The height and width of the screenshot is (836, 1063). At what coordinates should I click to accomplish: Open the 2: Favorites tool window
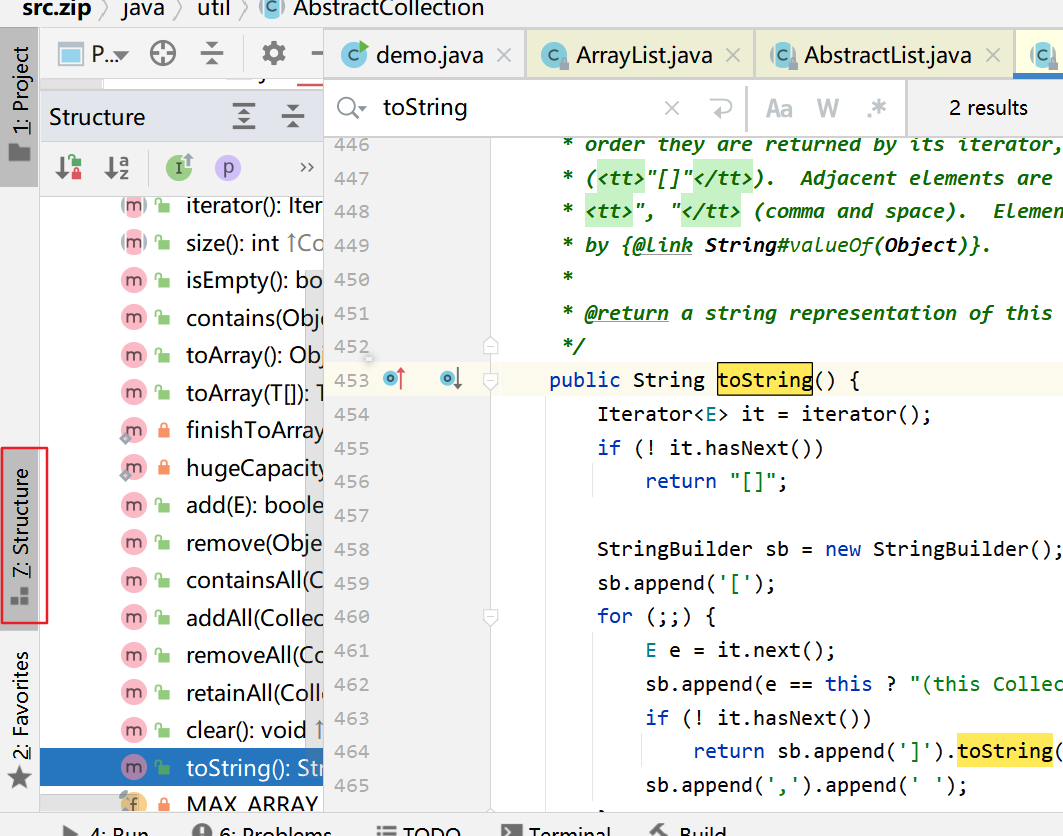[x=20, y=720]
